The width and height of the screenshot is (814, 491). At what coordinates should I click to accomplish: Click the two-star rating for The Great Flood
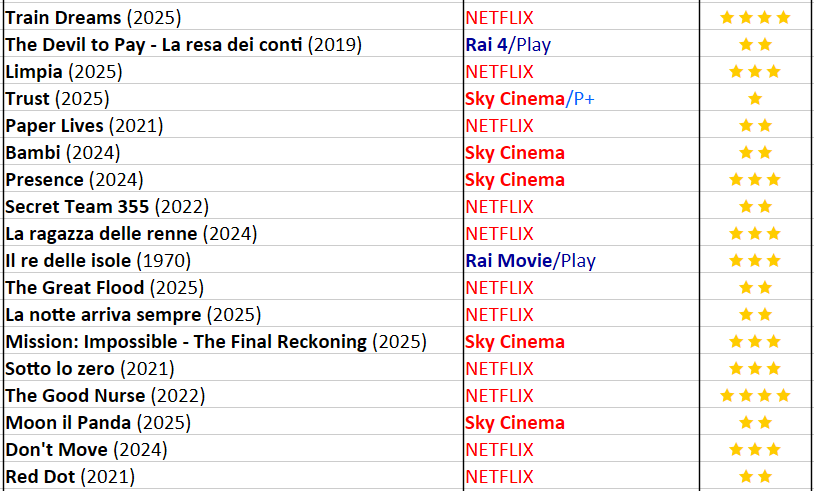(755, 288)
